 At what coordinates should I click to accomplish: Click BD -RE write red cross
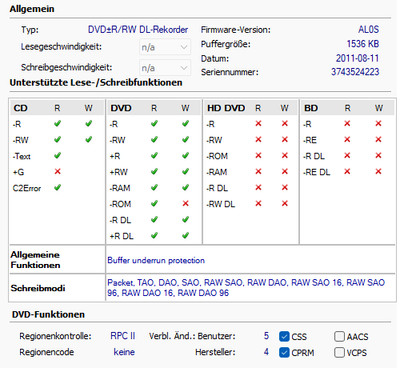coord(378,139)
